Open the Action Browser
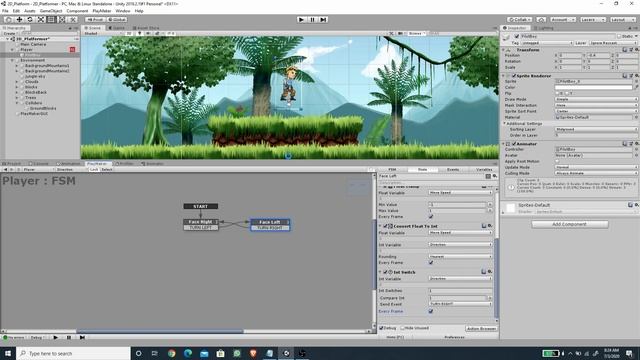Screen dimensions: 640x360 (x=481, y=328)
